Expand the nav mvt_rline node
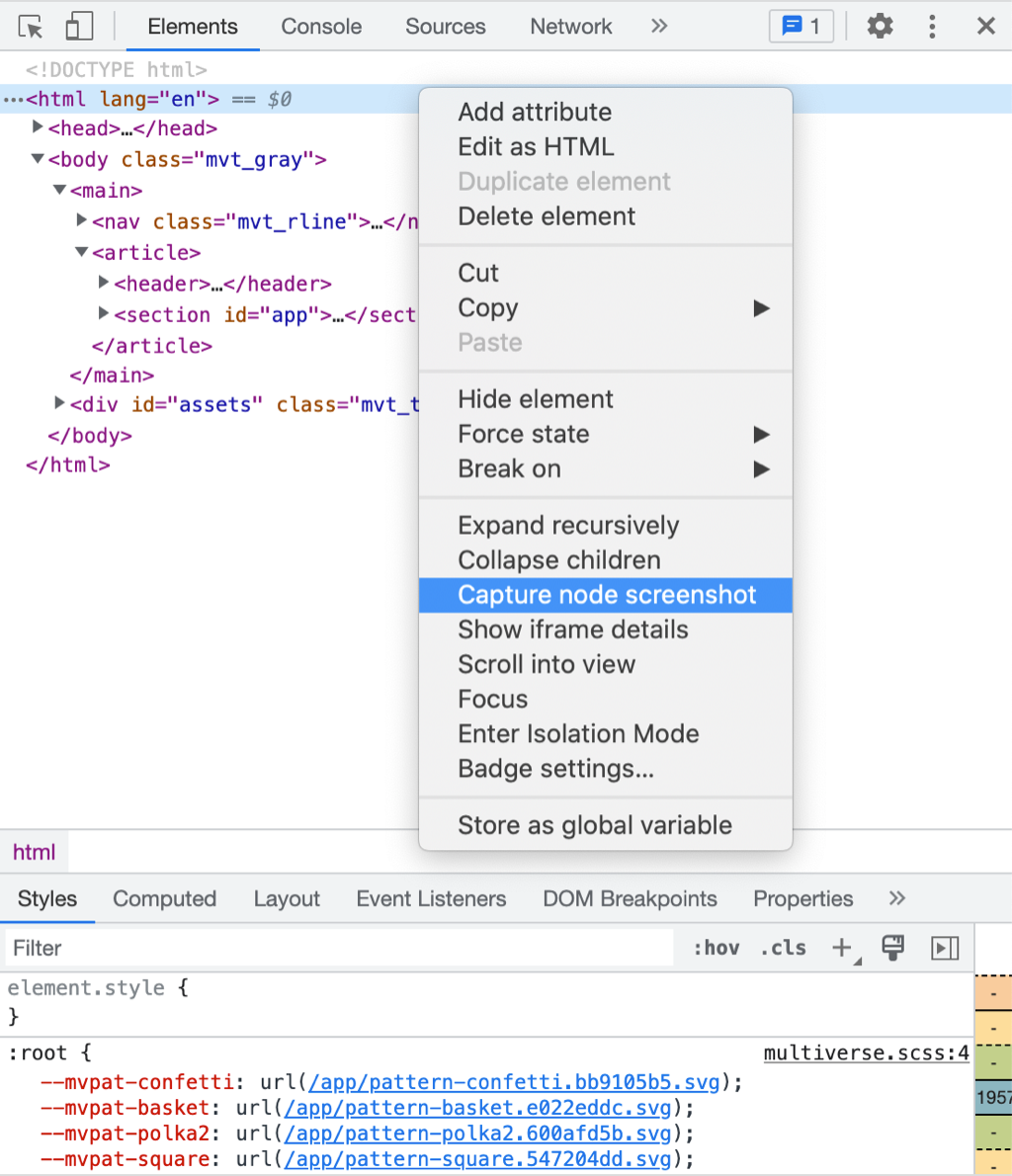 (81, 220)
